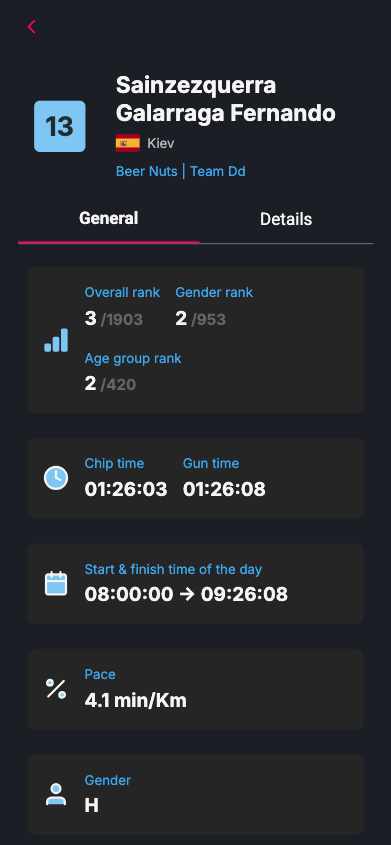The height and width of the screenshot is (845, 391).
Task: Click the percent icon next to Pace
Action: coord(56,689)
